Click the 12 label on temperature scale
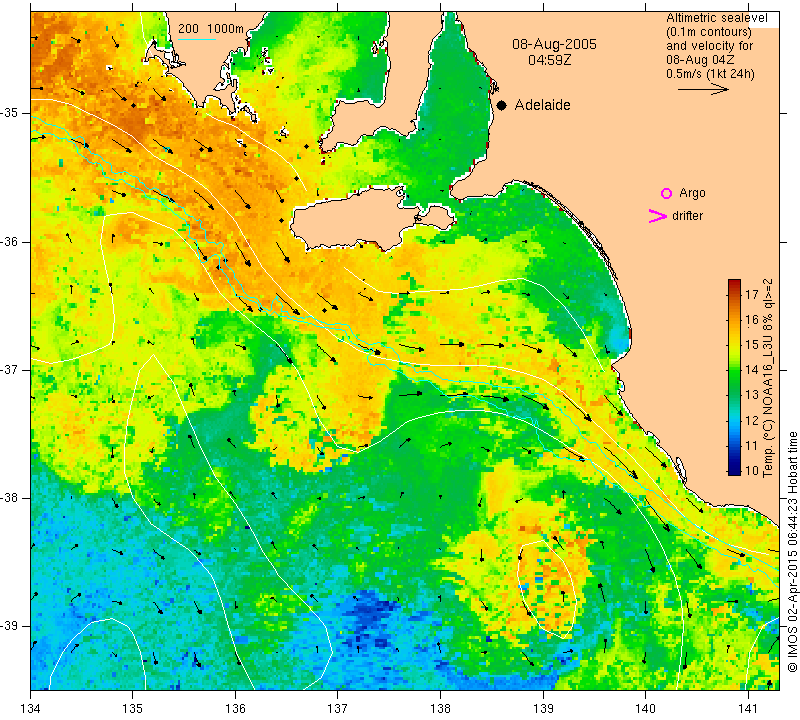800x720 pixels. click(x=752, y=420)
